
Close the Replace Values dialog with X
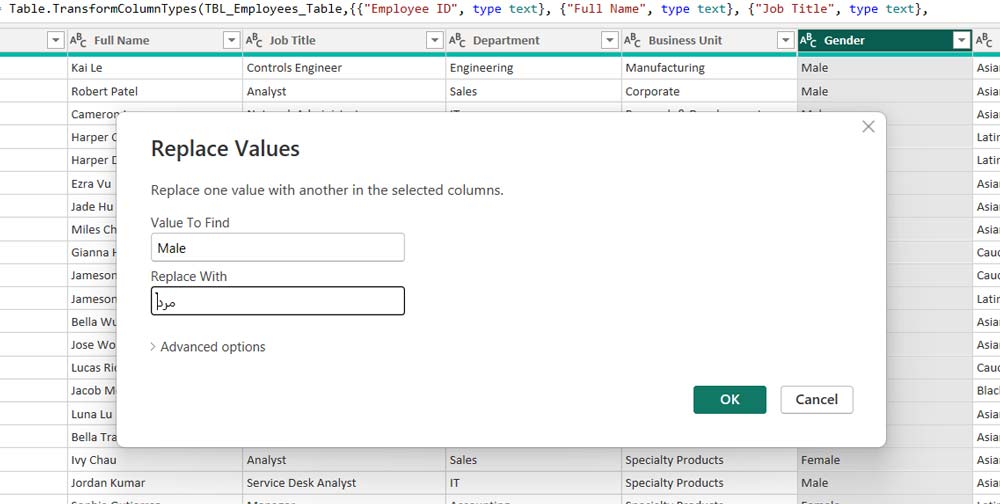tap(868, 126)
